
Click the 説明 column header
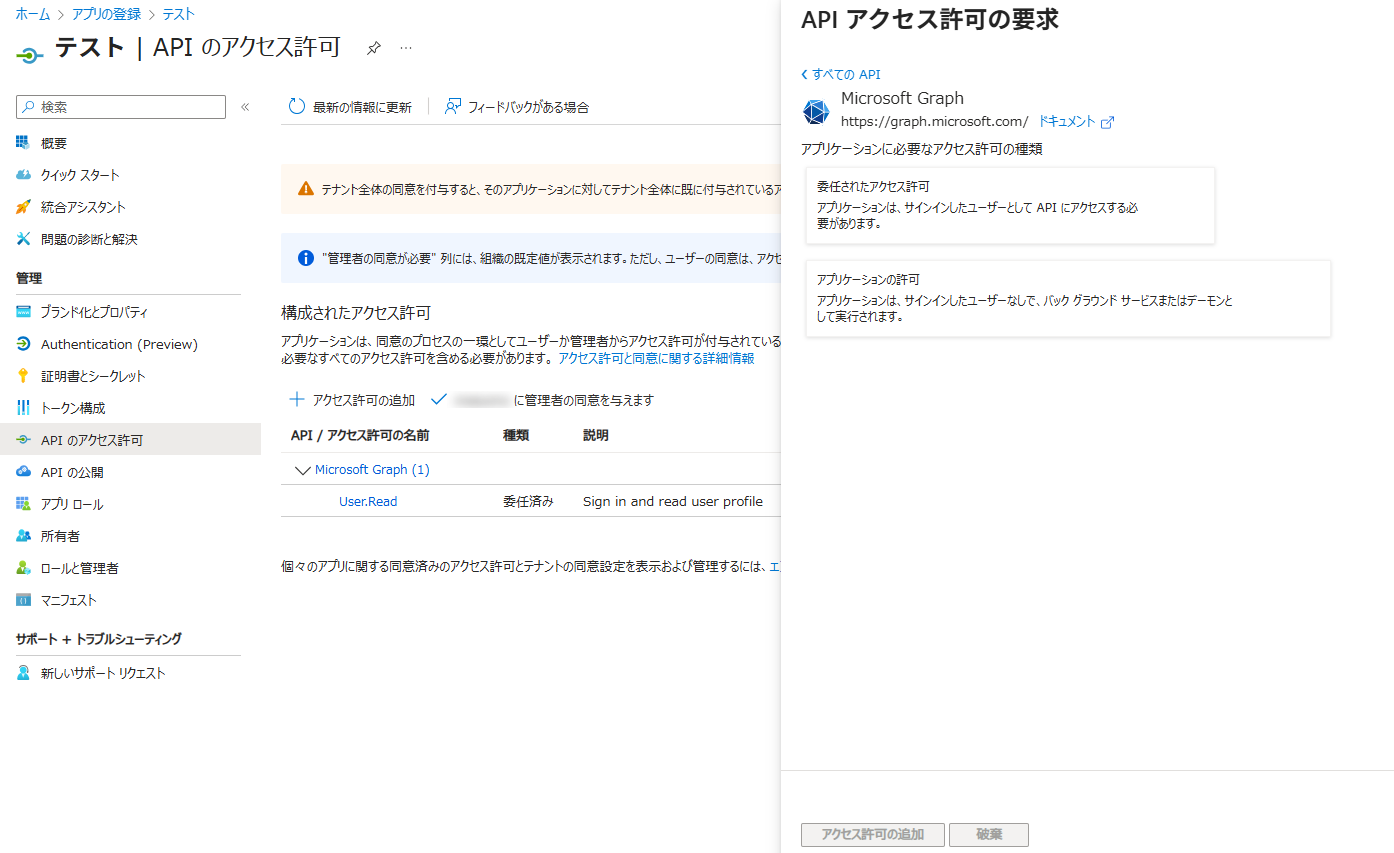click(596, 435)
